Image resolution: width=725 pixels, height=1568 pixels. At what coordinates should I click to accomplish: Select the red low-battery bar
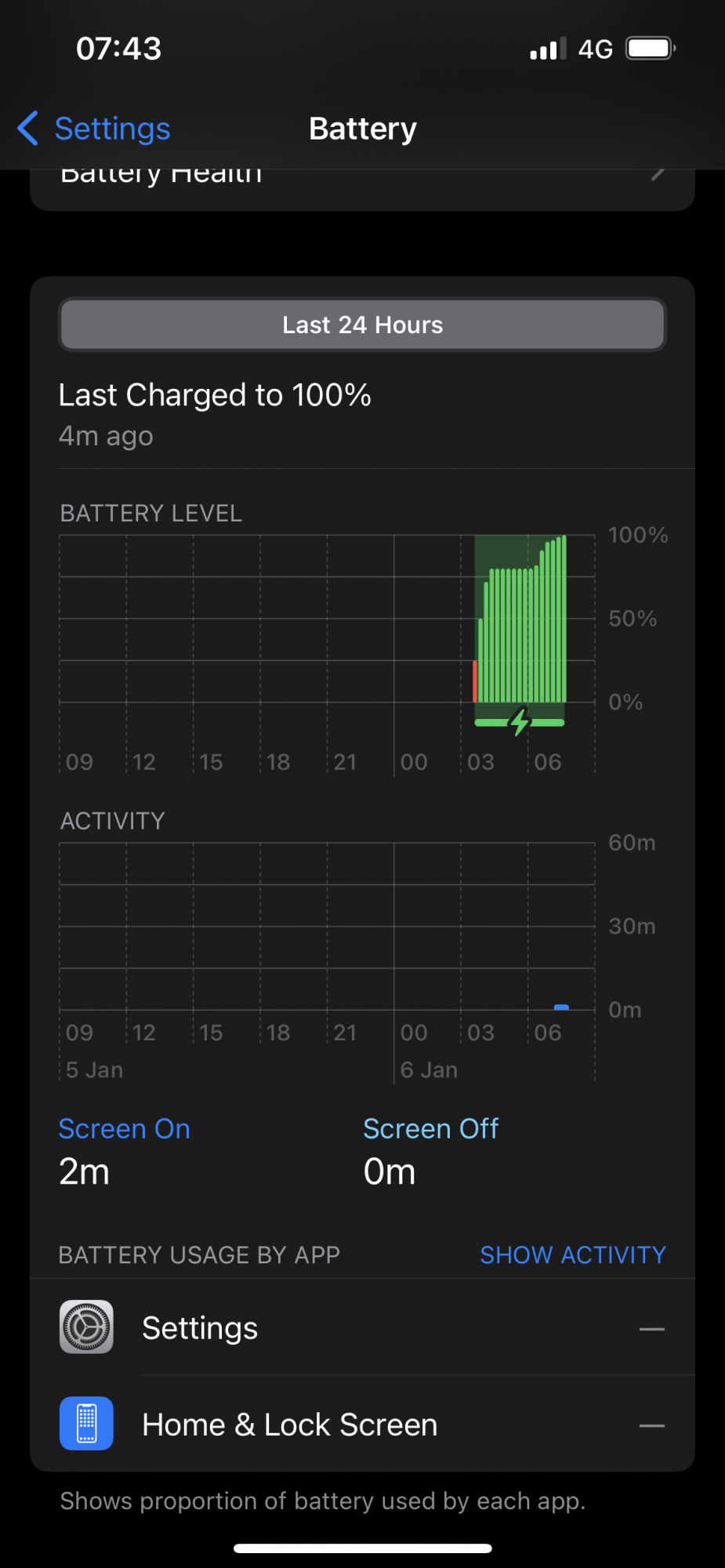(475, 681)
